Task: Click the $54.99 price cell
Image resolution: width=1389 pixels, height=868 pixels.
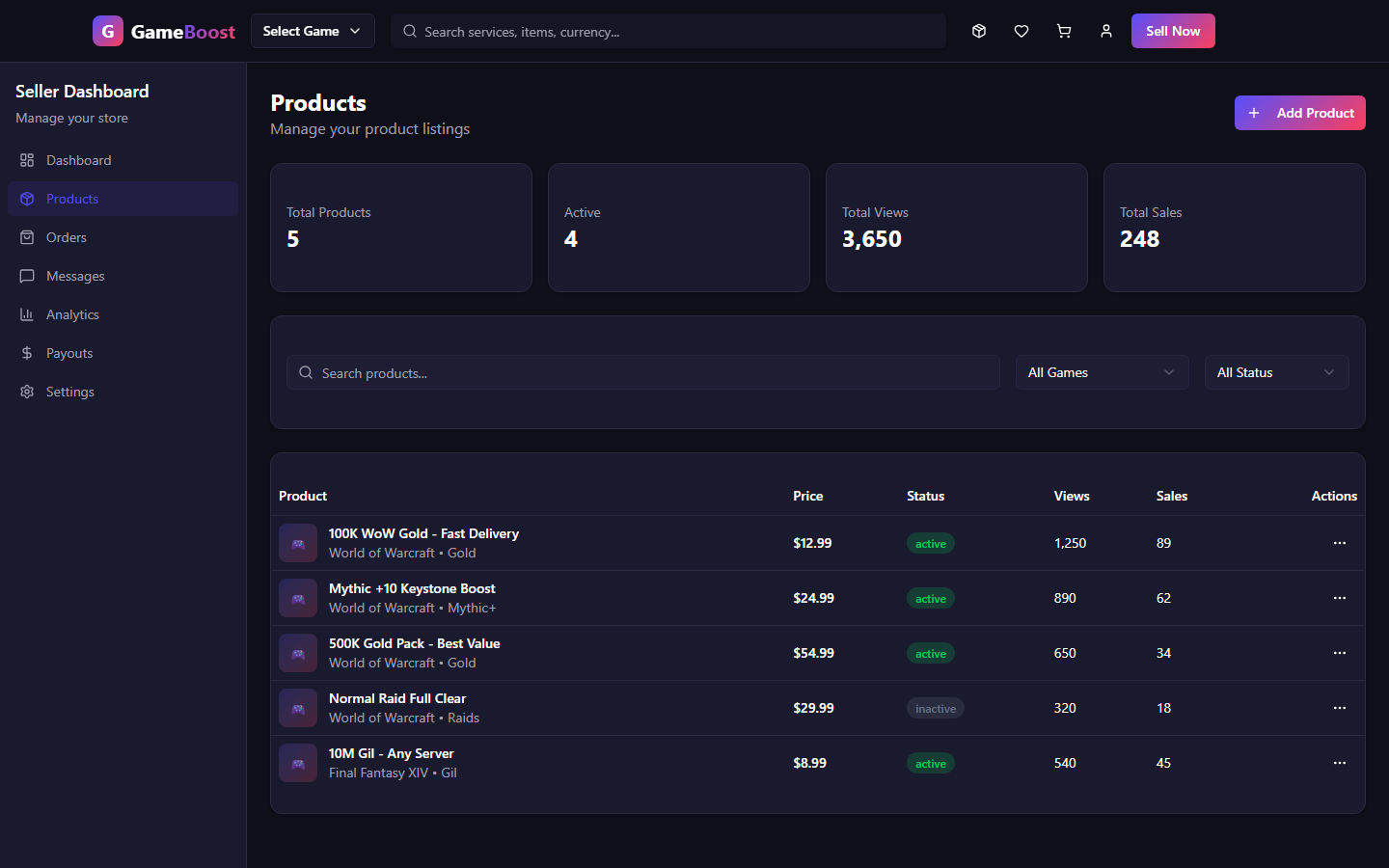Action: (813, 653)
